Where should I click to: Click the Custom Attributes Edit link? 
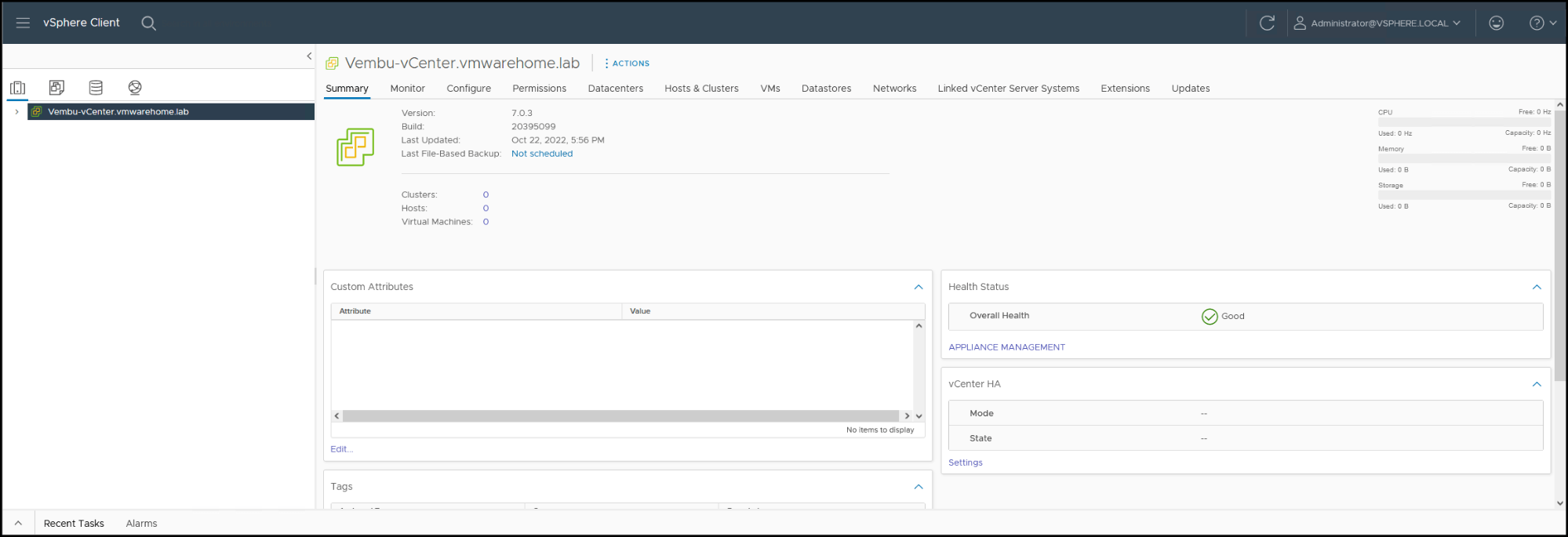click(341, 449)
